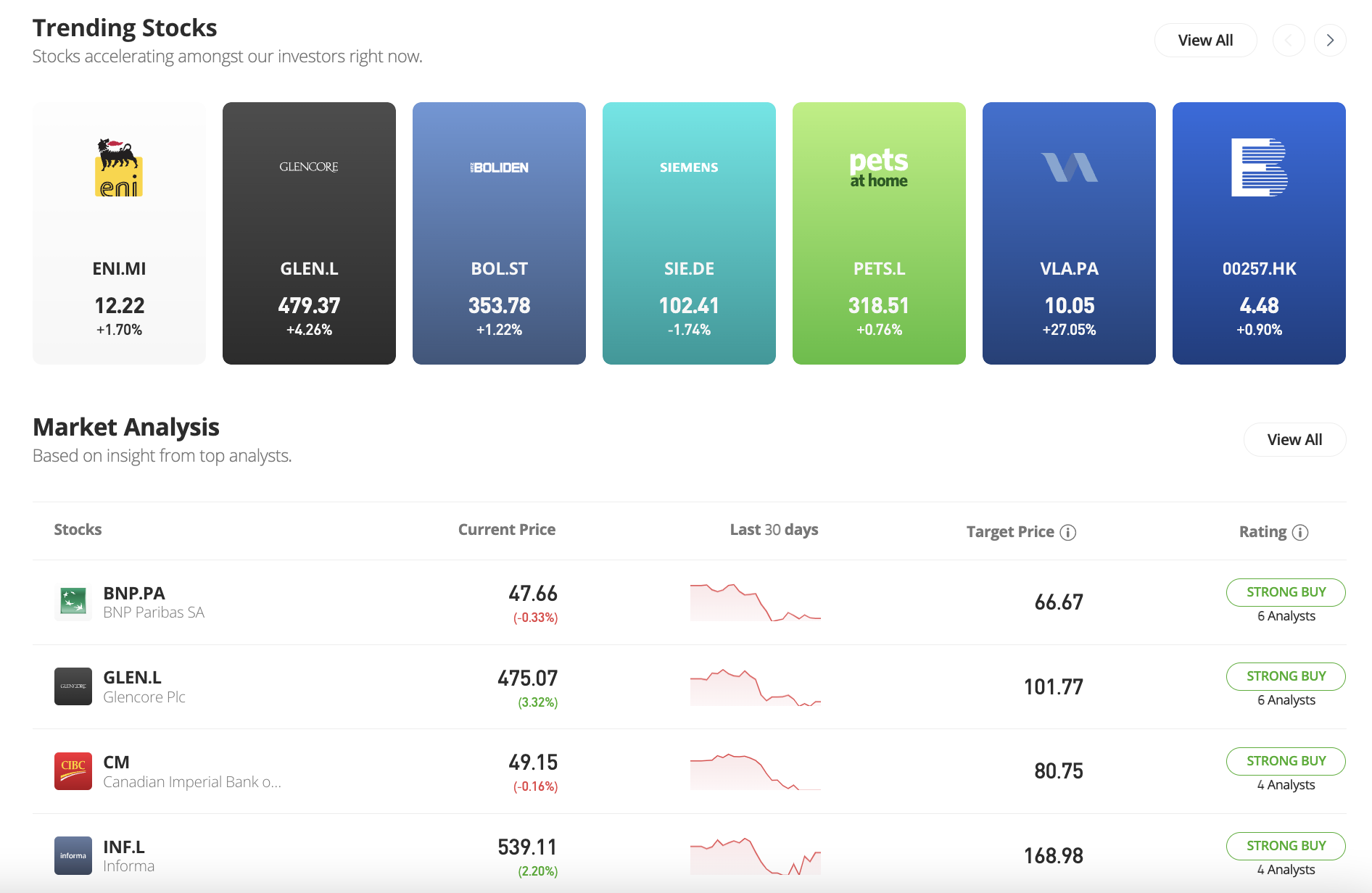Click the Valneva logo on VLA.PA card

point(1069,167)
